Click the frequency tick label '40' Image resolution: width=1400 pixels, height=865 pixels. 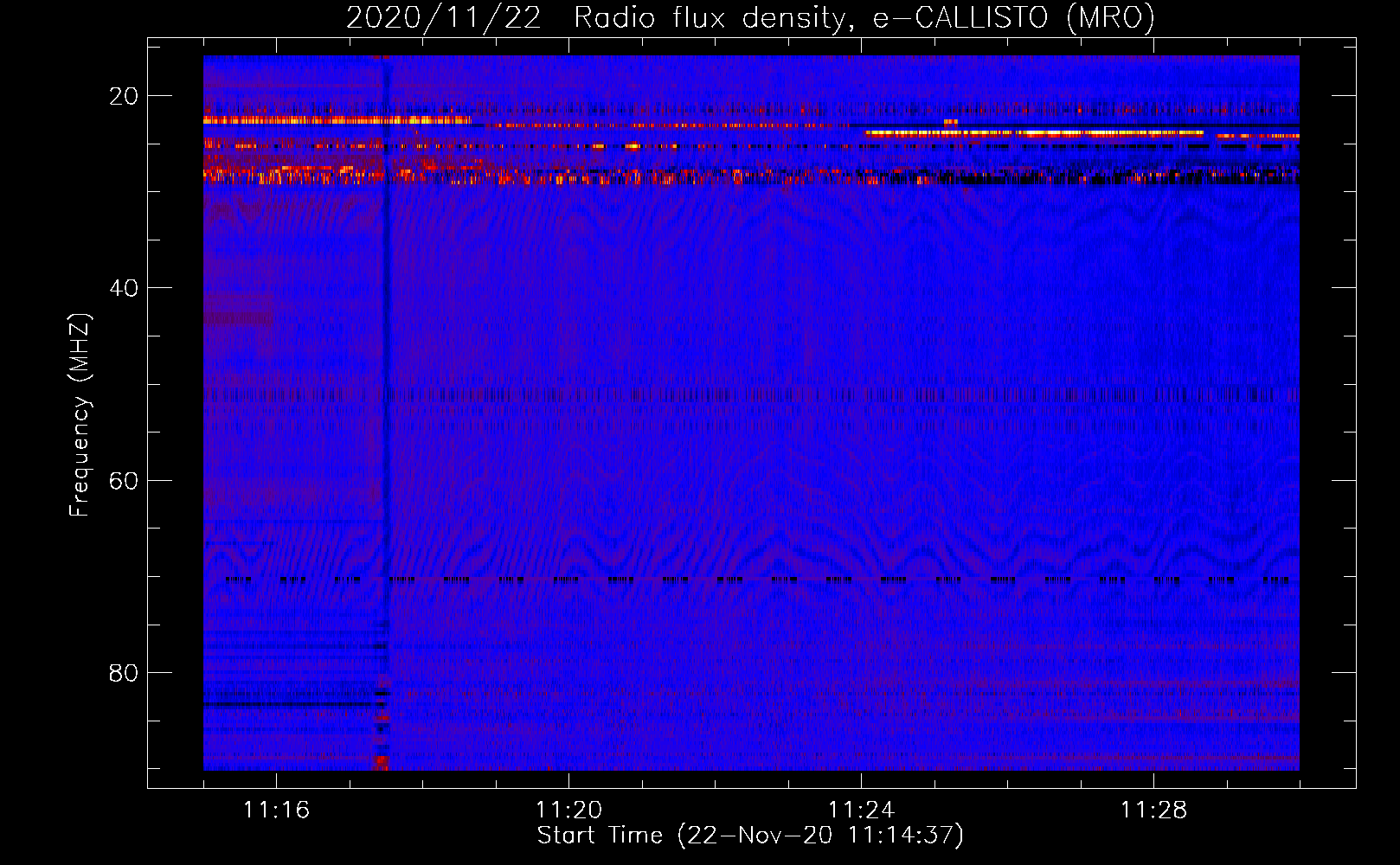point(125,288)
